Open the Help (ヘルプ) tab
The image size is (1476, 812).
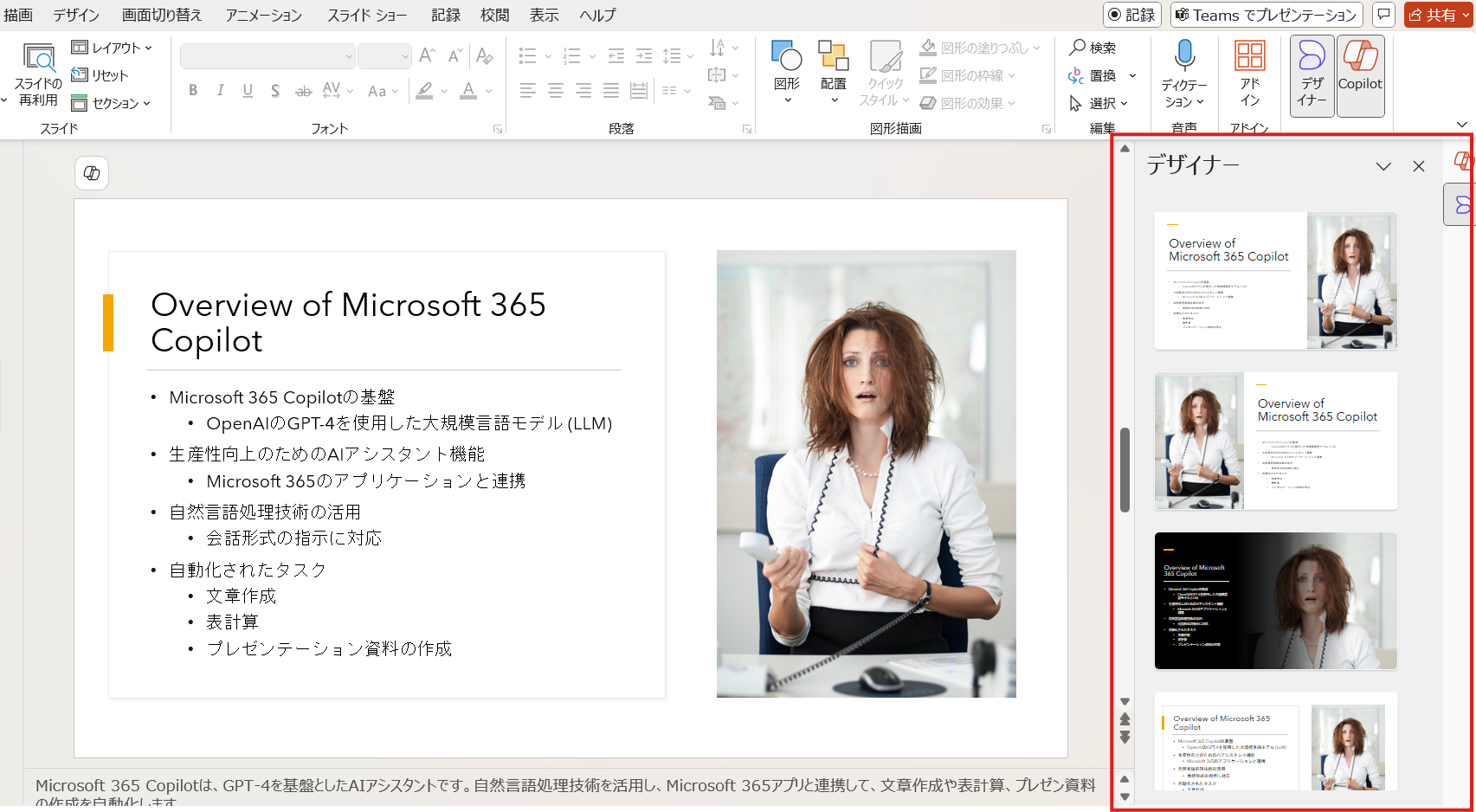pyautogui.click(x=598, y=15)
